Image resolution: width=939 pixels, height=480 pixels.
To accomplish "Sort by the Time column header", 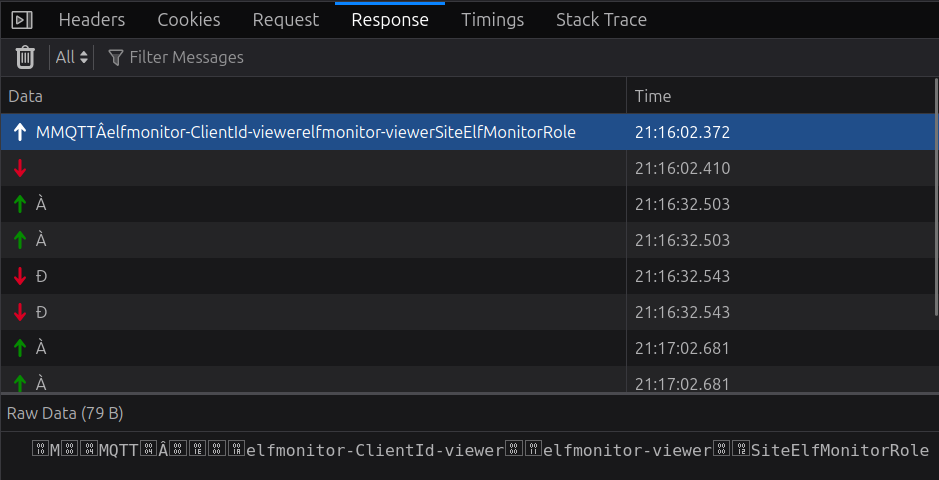I will pyautogui.click(x=653, y=96).
